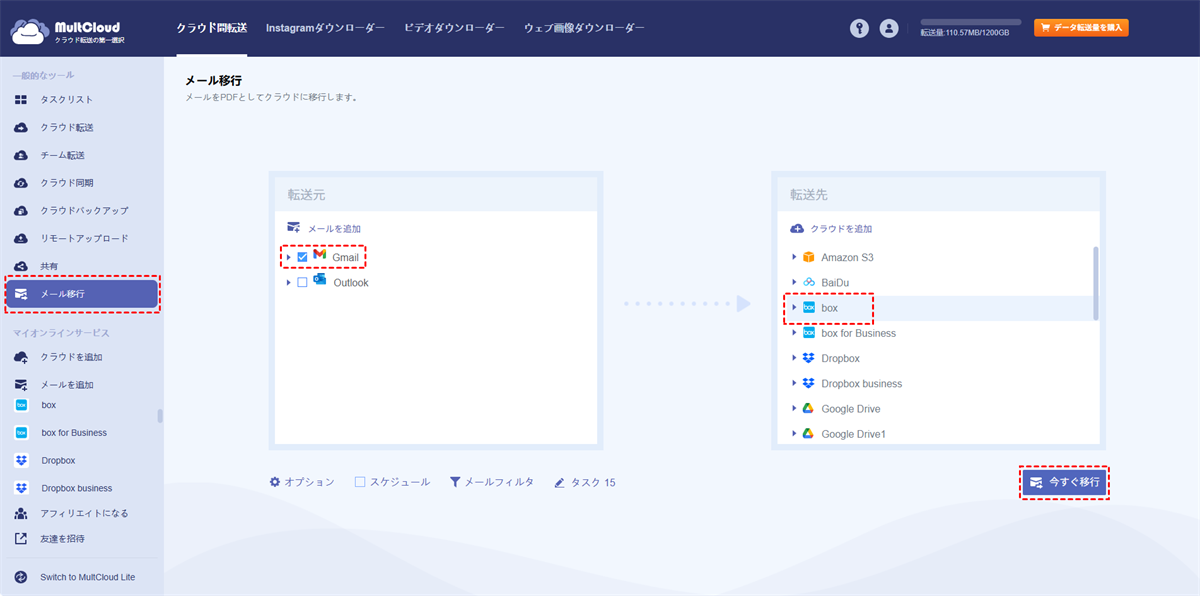
Task: Click the cloud backup sidebar icon
Action: click(x=21, y=211)
